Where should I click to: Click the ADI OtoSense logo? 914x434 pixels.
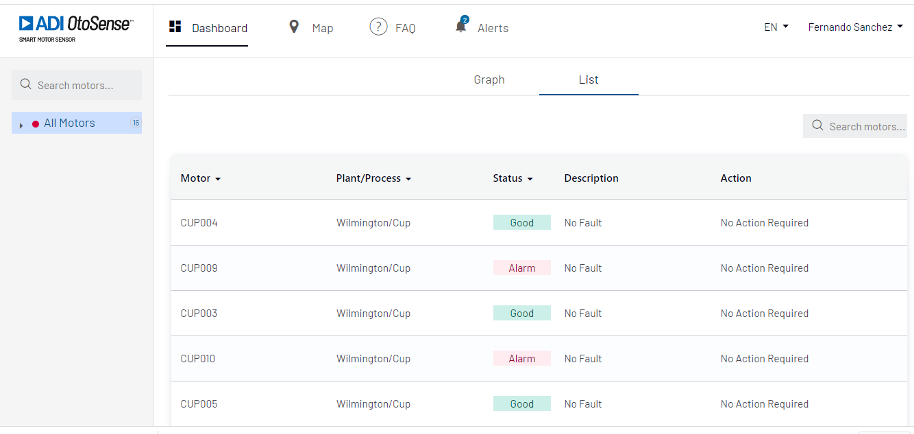pyautogui.click(x=76, y=27)
